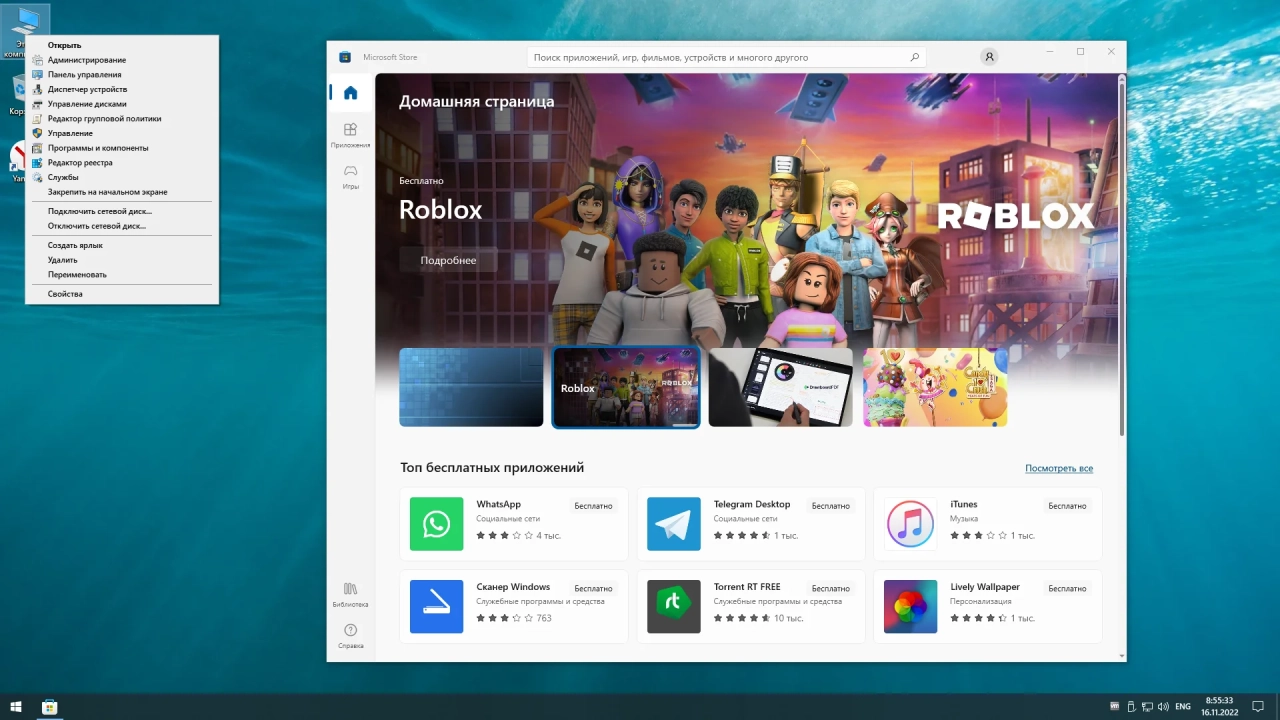The height and width of the screenshot is (720, 1280).
Task: Open Приложения section in sidebar
Action: point(350,135)
